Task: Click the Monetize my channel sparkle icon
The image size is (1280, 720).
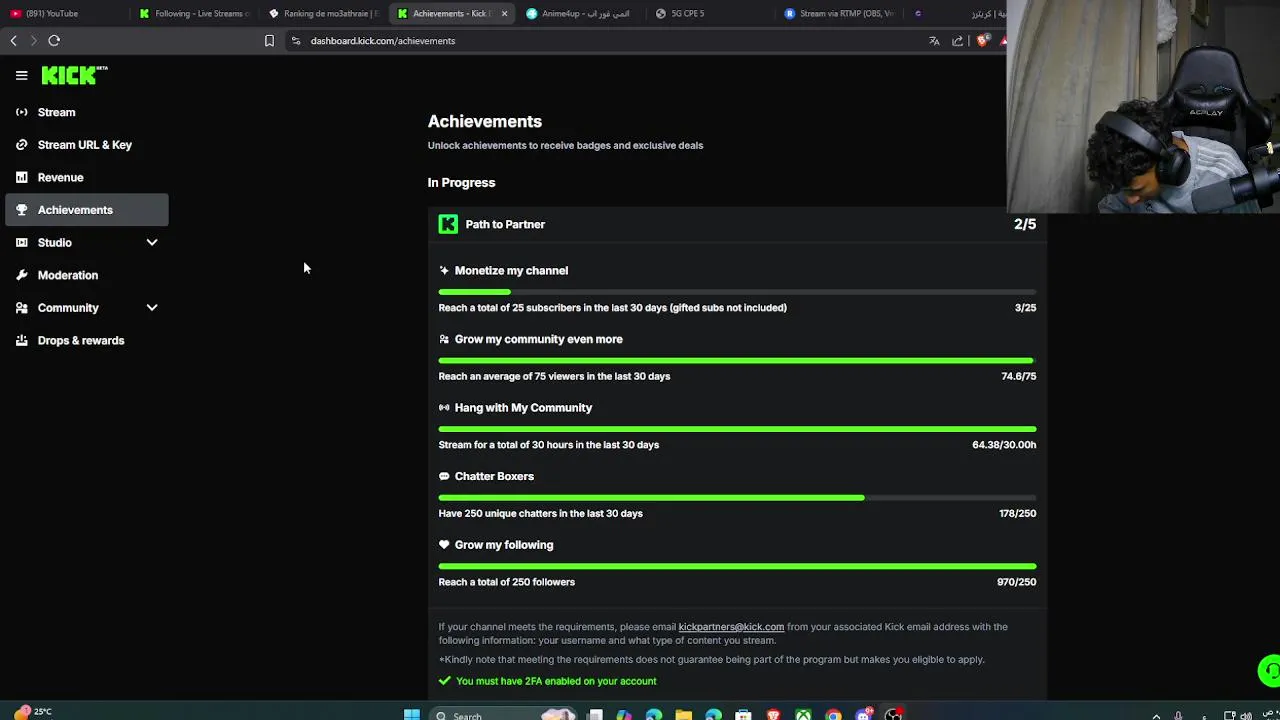Action: [444, 270]
